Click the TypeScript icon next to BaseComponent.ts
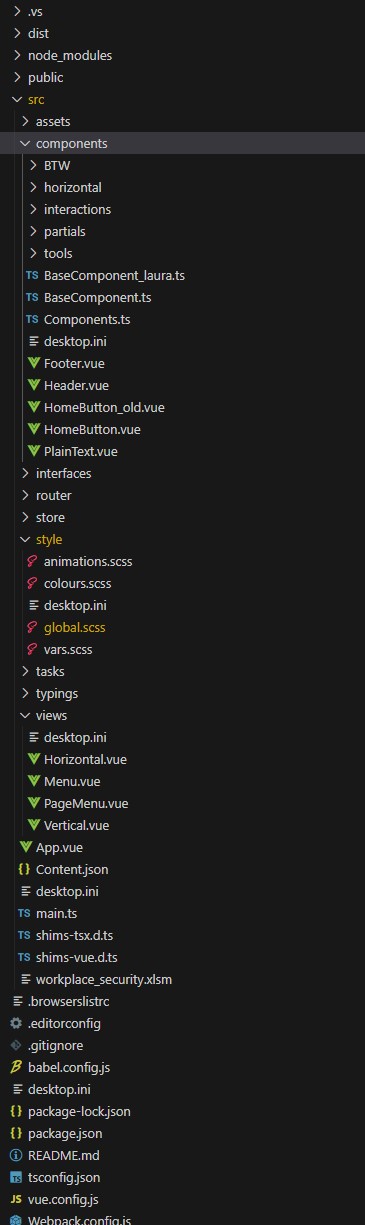Image resolution: width=365 pixels, height=1225 pixels. [x=33, y=298]
